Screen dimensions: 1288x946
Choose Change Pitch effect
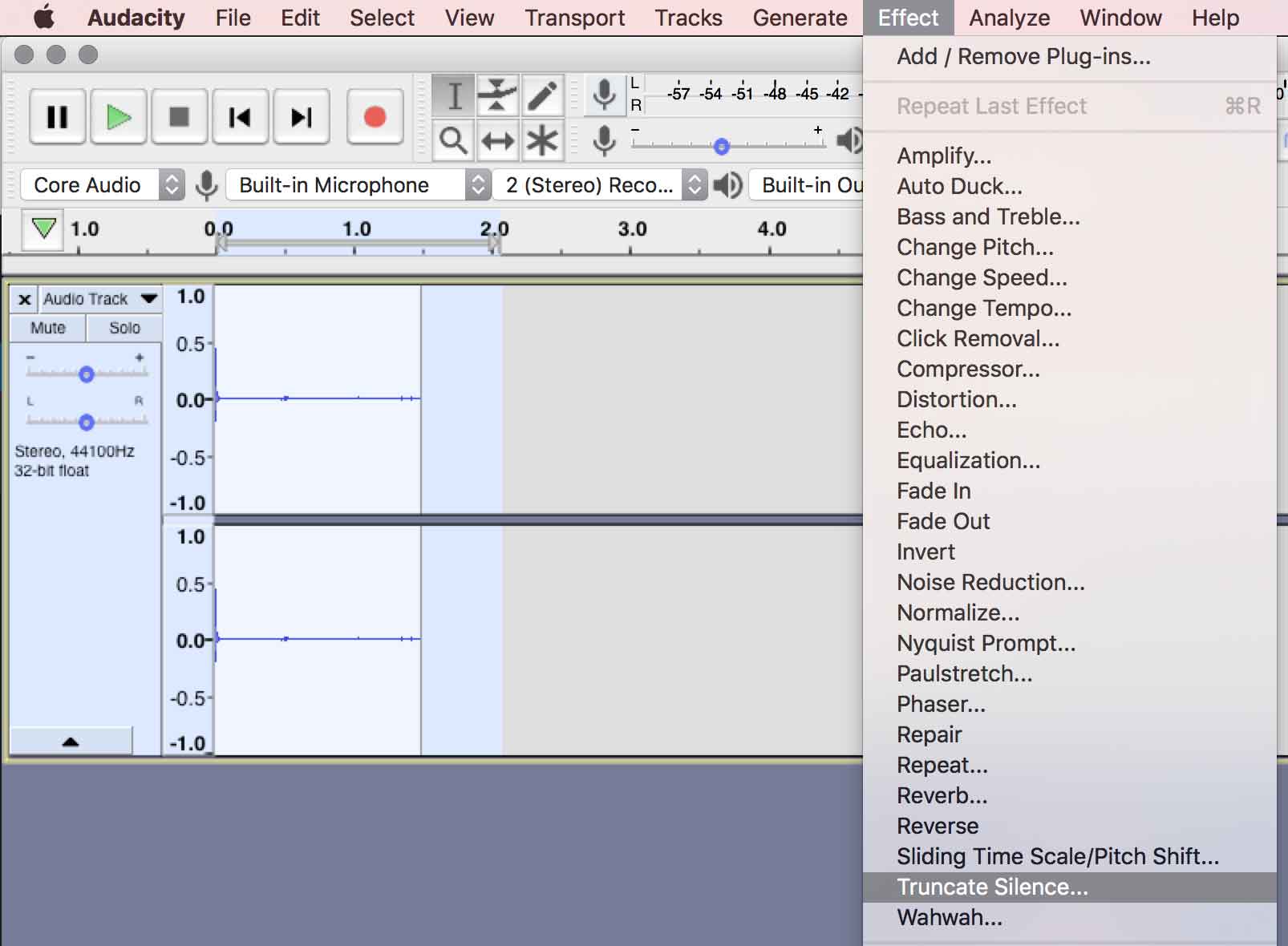(1070, 247)
